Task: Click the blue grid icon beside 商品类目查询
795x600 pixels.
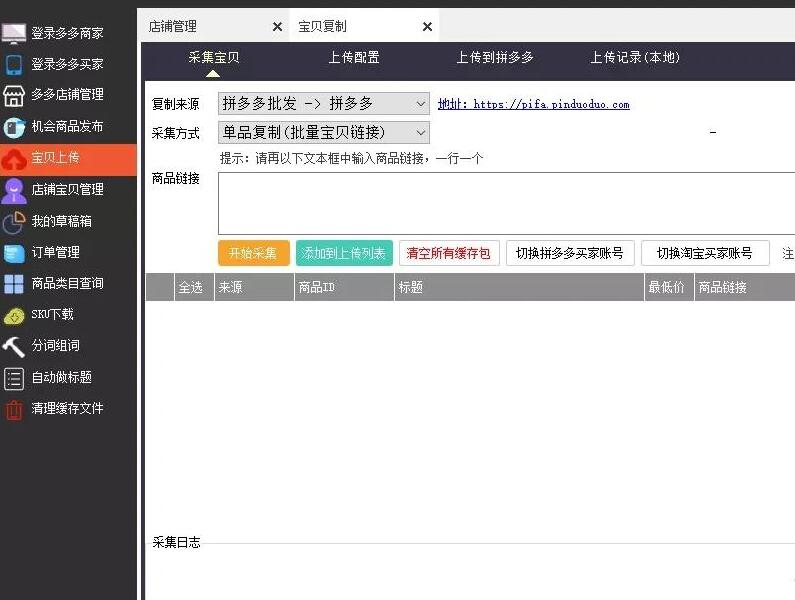Action: pyautogui.click(x=14, y=284)
